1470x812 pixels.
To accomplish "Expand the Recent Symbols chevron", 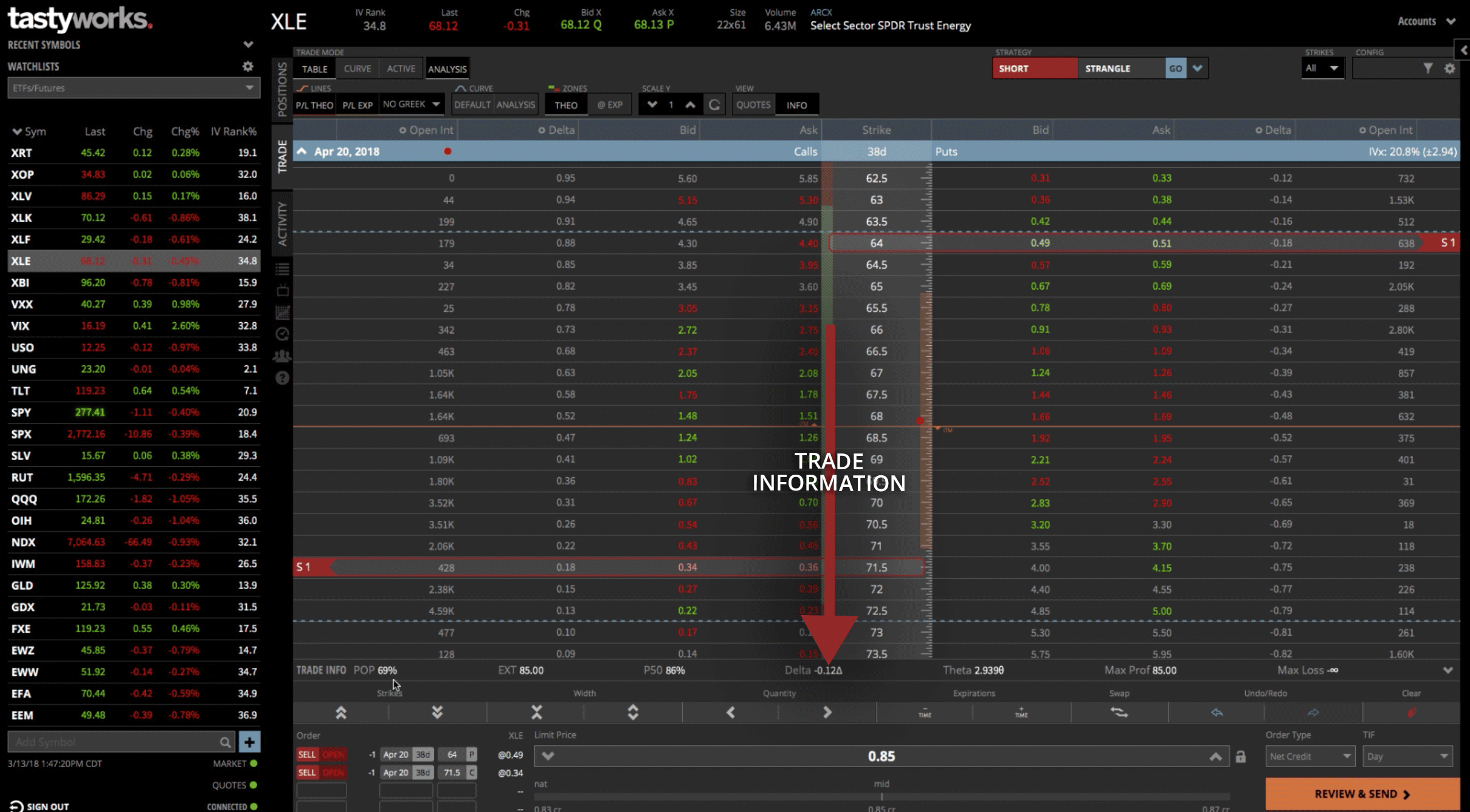I will (x=248, y=44).
